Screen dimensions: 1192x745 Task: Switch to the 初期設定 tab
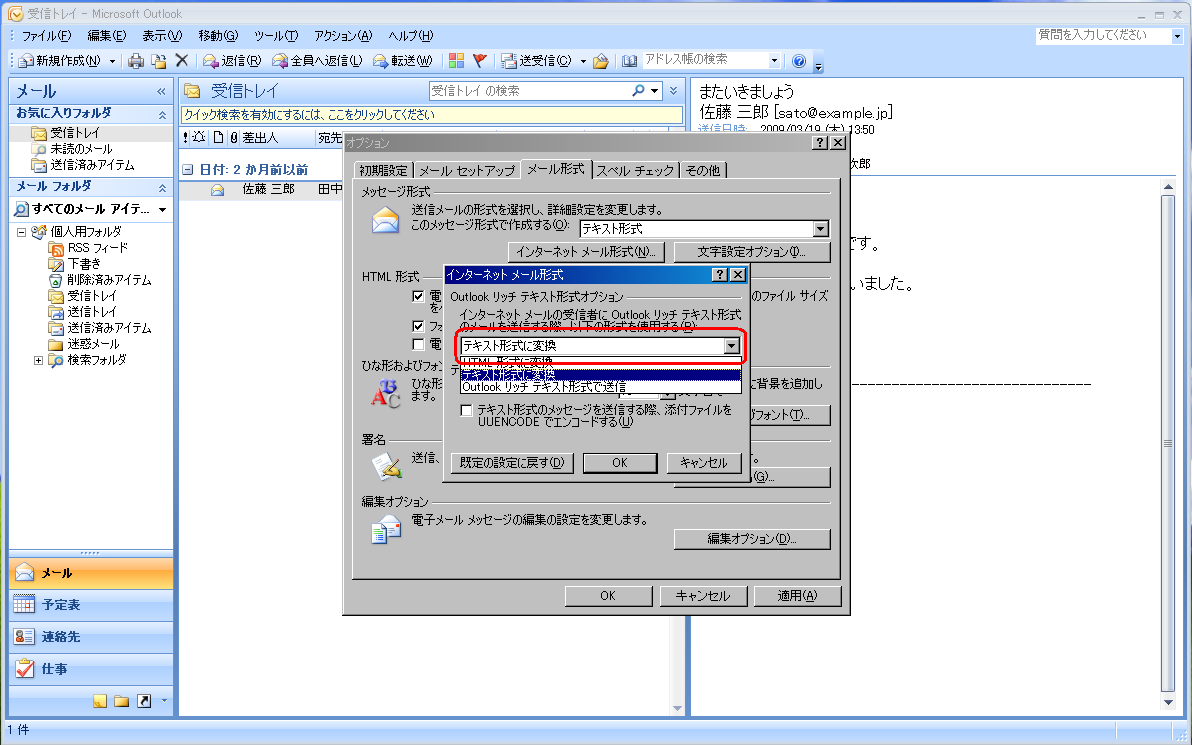pyautogui.click(x=384, y=171)
